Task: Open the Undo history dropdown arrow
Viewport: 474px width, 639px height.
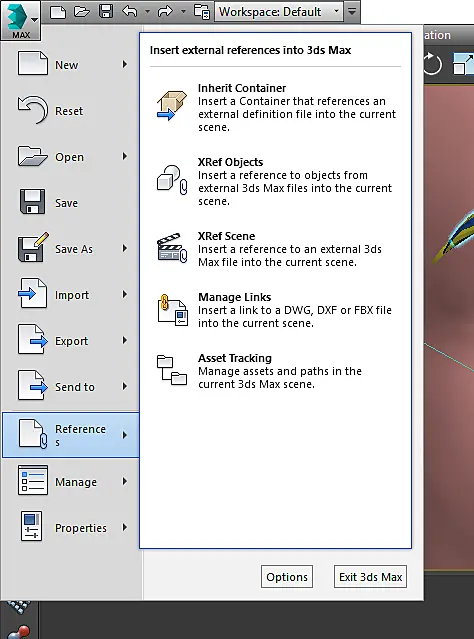Action: [148, 11]
